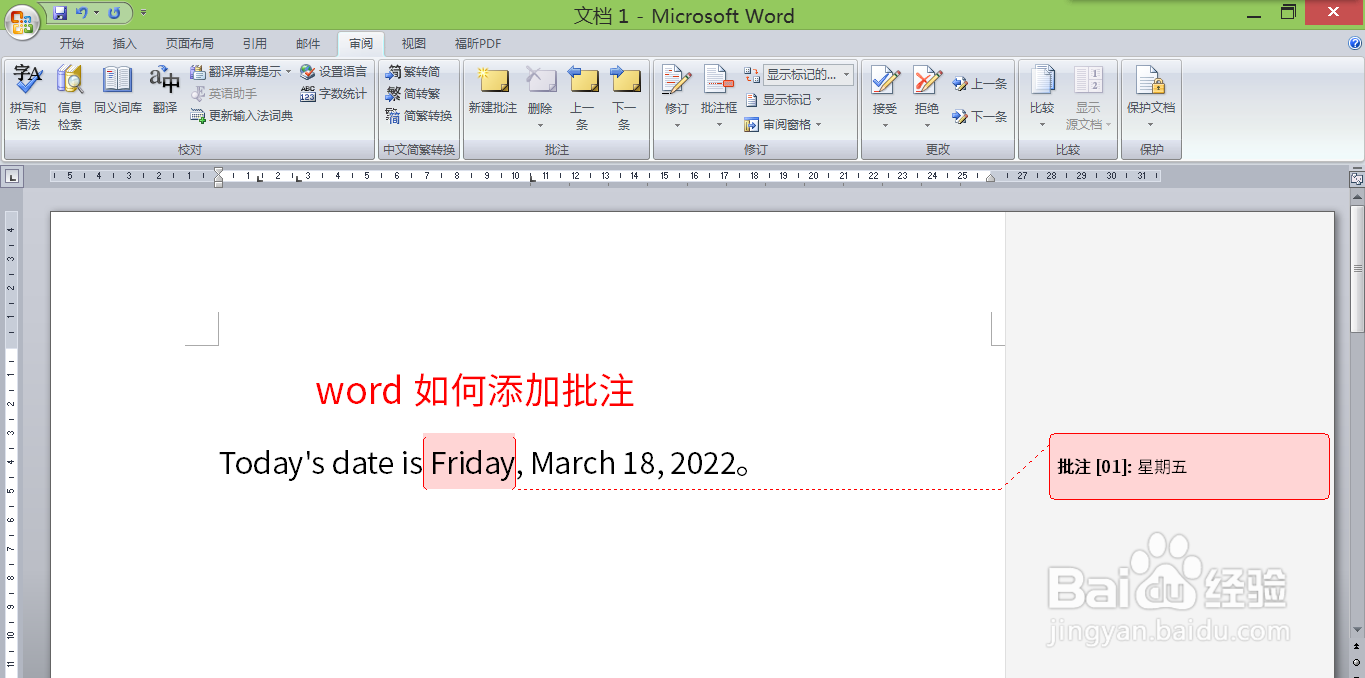This screenshot has width=1365, height=678.
Task: Click the vertical scrollbar thumb
Action: click(x=1357, y=268)
